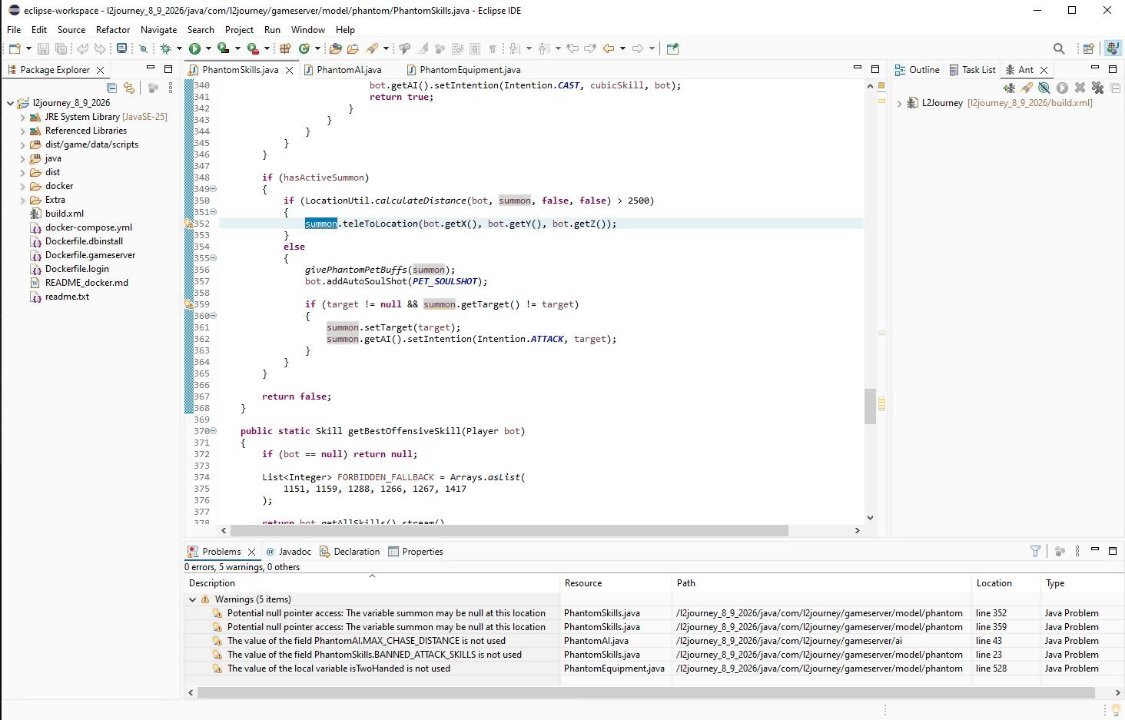Click the Problems view horizontal scrollbar
The height and width of the screenshot is (720, 1125).
[646, 693]
